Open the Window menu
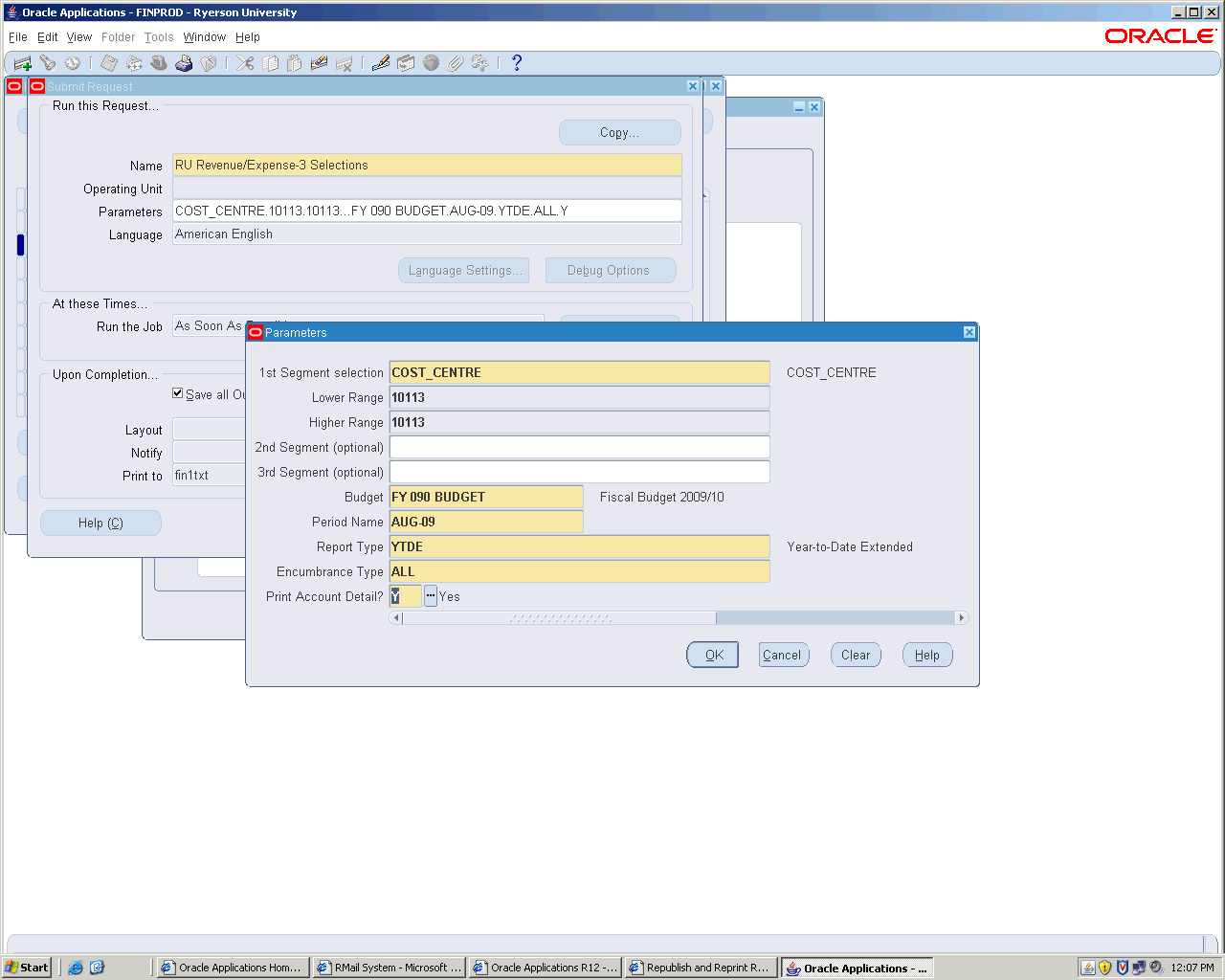 (204, 37)
